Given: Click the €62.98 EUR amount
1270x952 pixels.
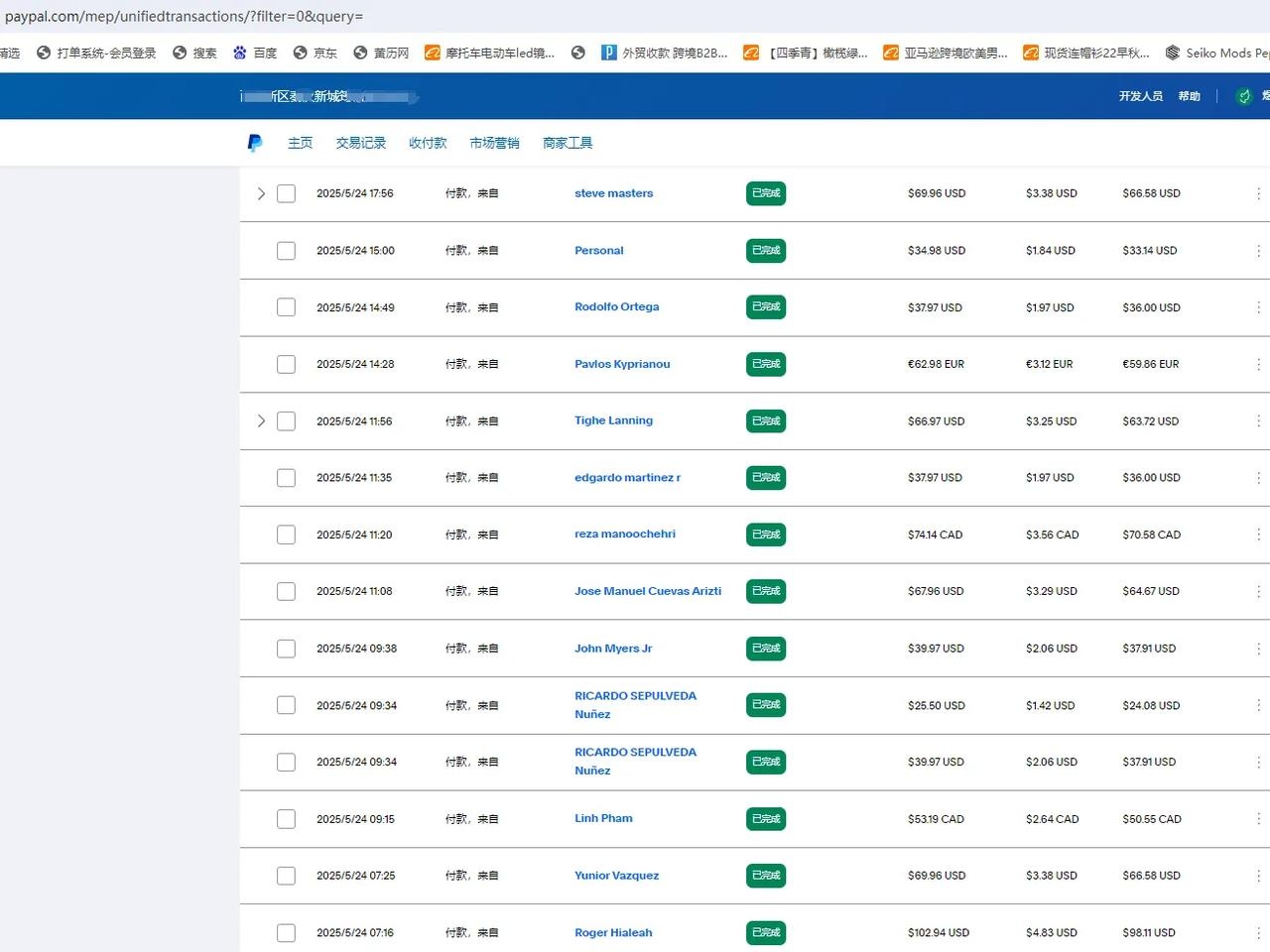Looking at the screenshot, I should tap(936, 364).
